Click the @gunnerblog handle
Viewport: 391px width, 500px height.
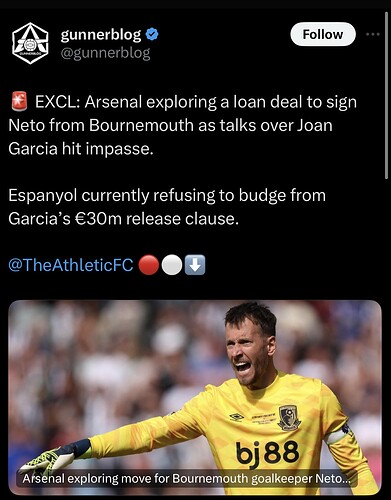(x=105, y=53)
